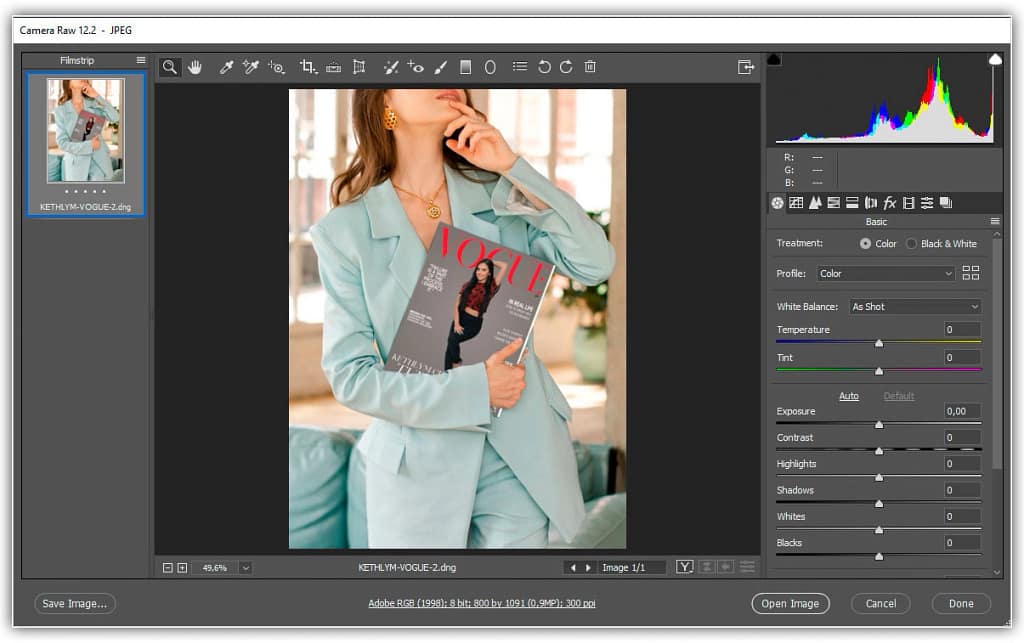Switch to the Basic panel tab

coord(777,203)
